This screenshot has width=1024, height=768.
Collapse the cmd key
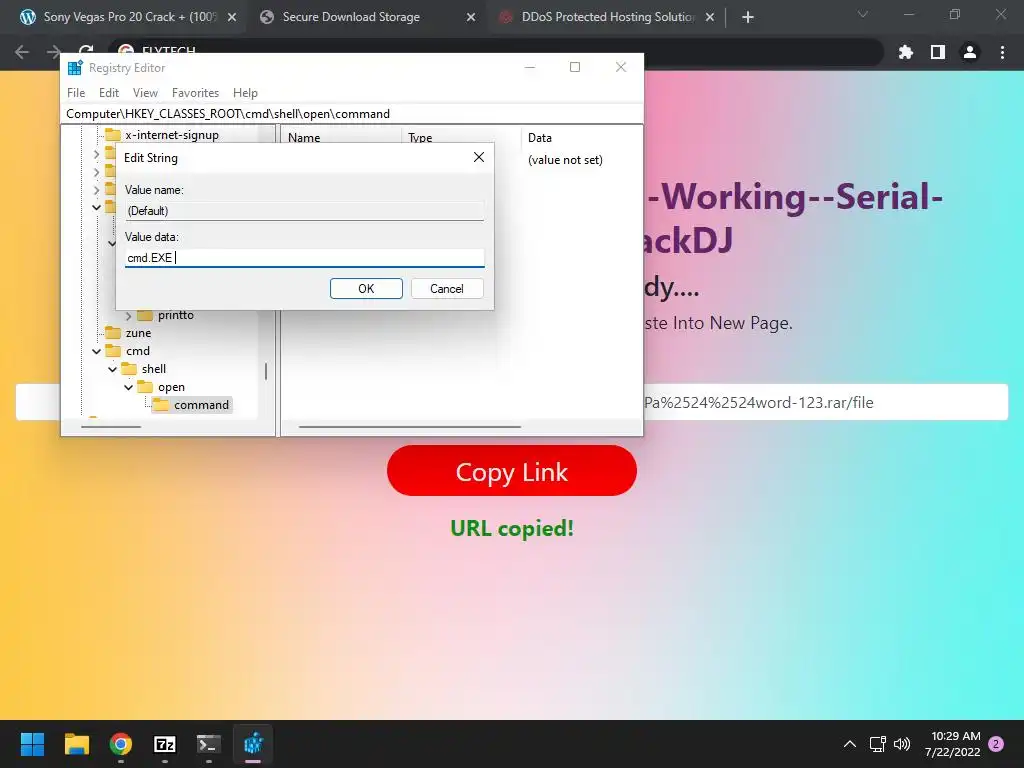(x=97, y=351)
